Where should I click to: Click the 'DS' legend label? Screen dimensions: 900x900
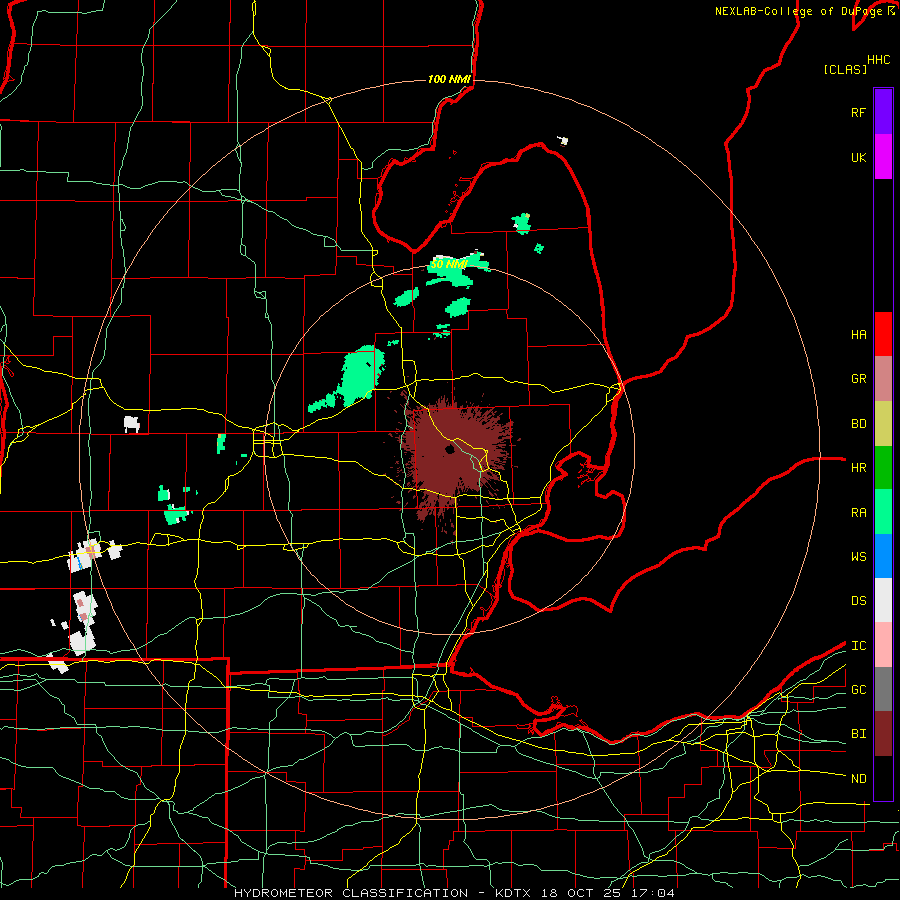click(x=858, y=601)
